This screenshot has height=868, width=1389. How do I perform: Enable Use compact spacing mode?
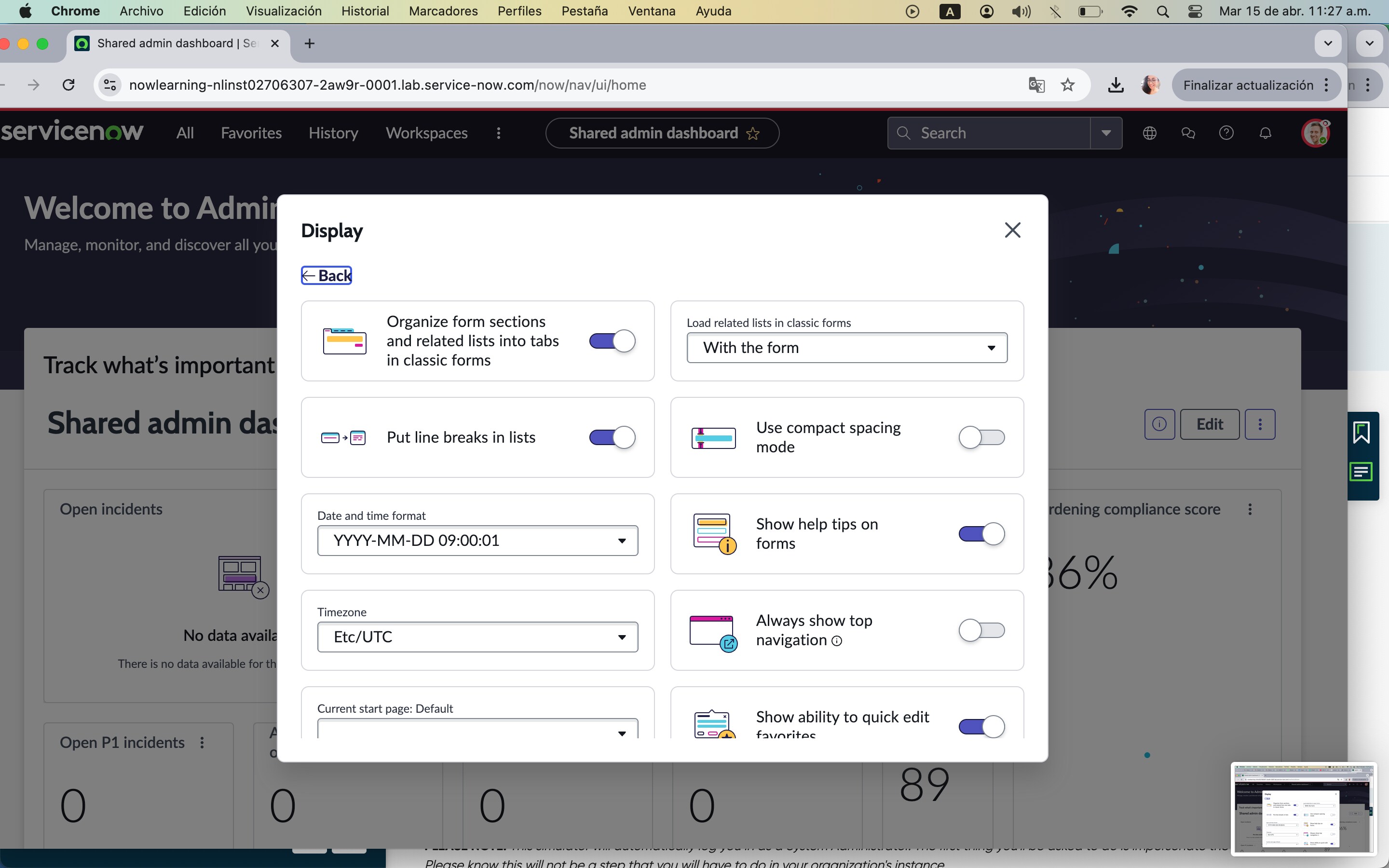click(981, 437)
